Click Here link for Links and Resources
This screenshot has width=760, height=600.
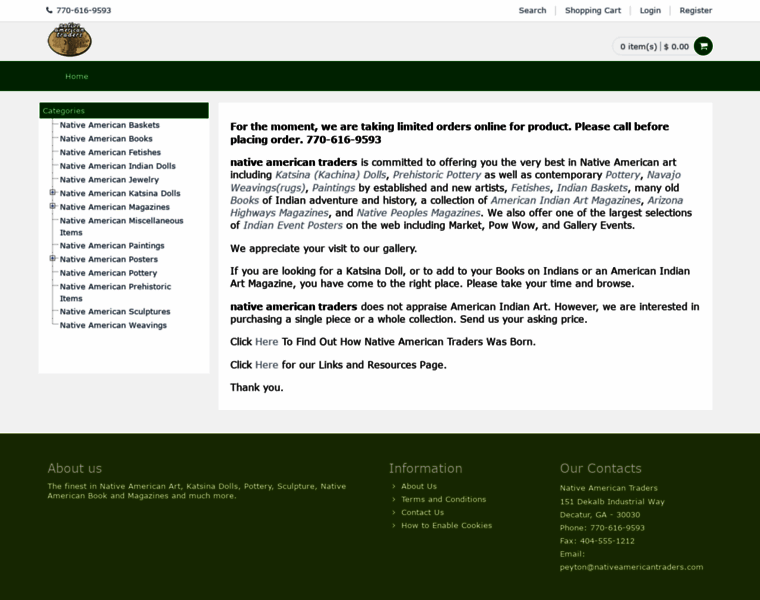267,365
